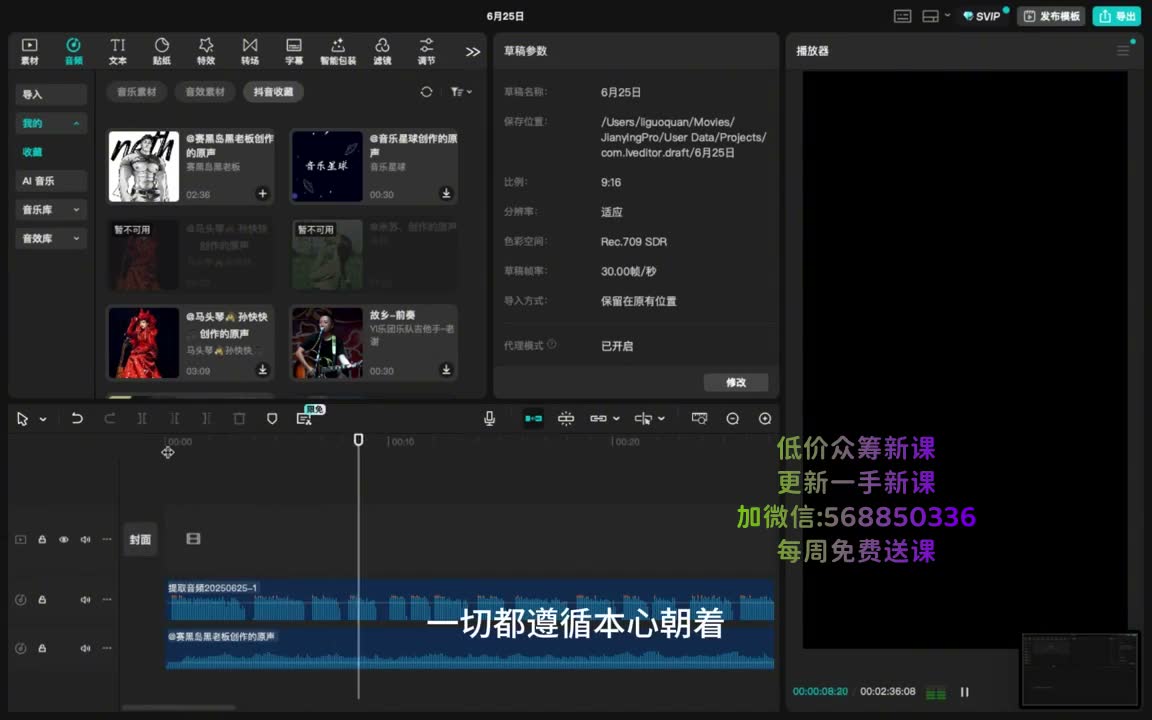This screenshot has width=1152, height=720.
Task: Open the 智能包装 smart packaging tab
Action: point(338,51)
